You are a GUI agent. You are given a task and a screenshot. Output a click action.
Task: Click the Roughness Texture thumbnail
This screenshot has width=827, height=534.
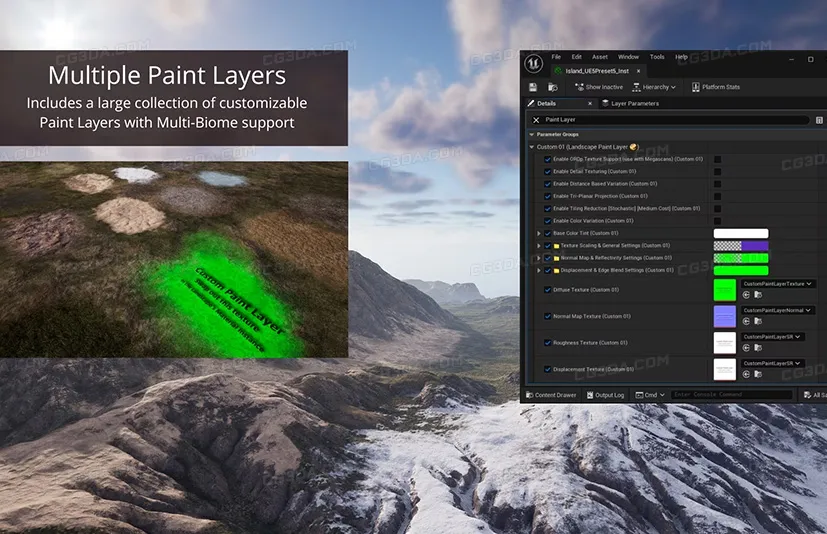coord(725,343)
